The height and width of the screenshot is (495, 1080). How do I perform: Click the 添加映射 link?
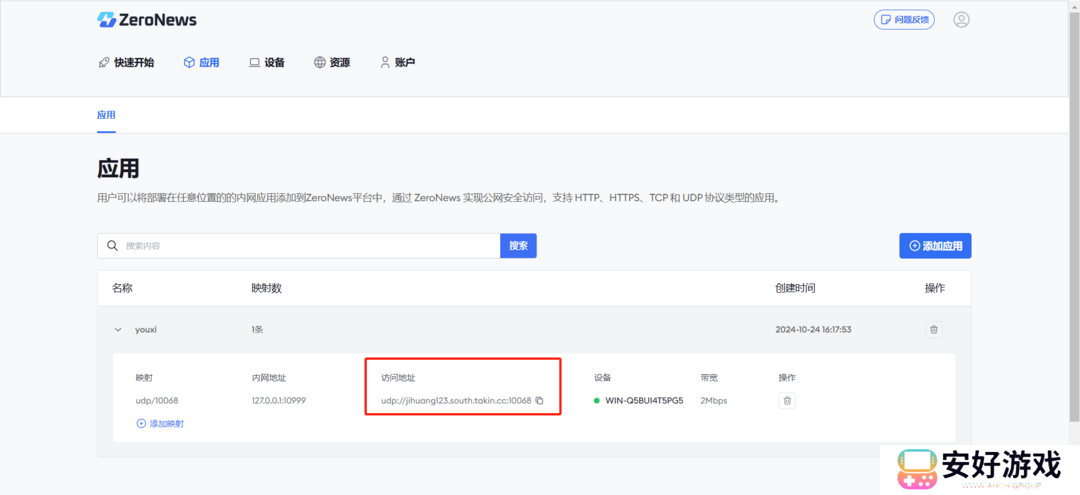160,424
